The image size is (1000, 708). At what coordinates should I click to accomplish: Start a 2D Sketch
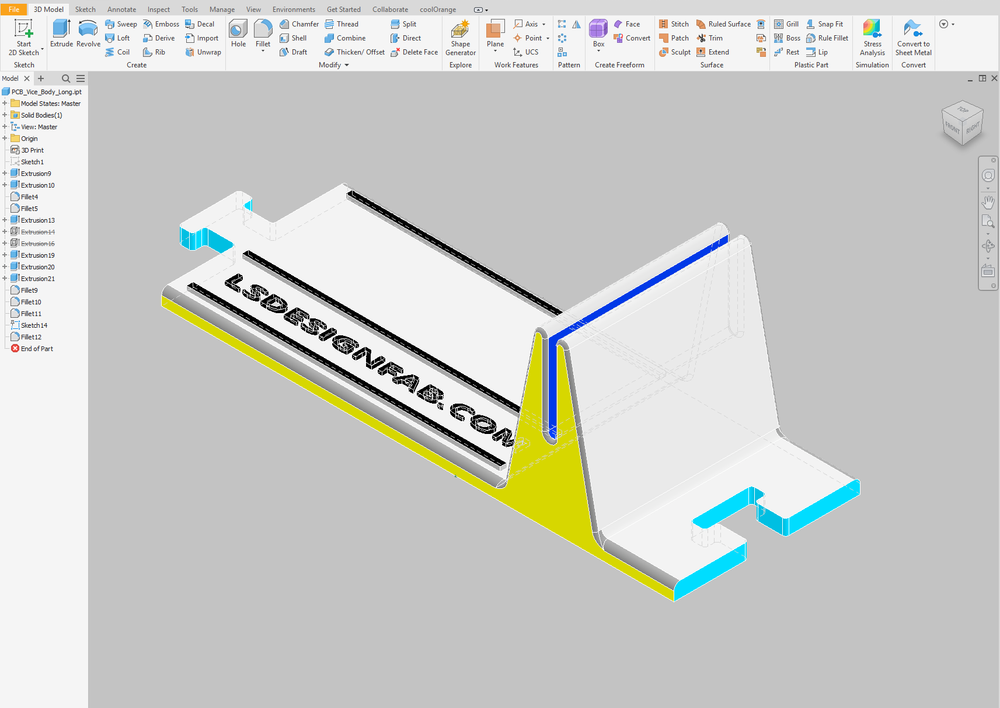point(24,38)
